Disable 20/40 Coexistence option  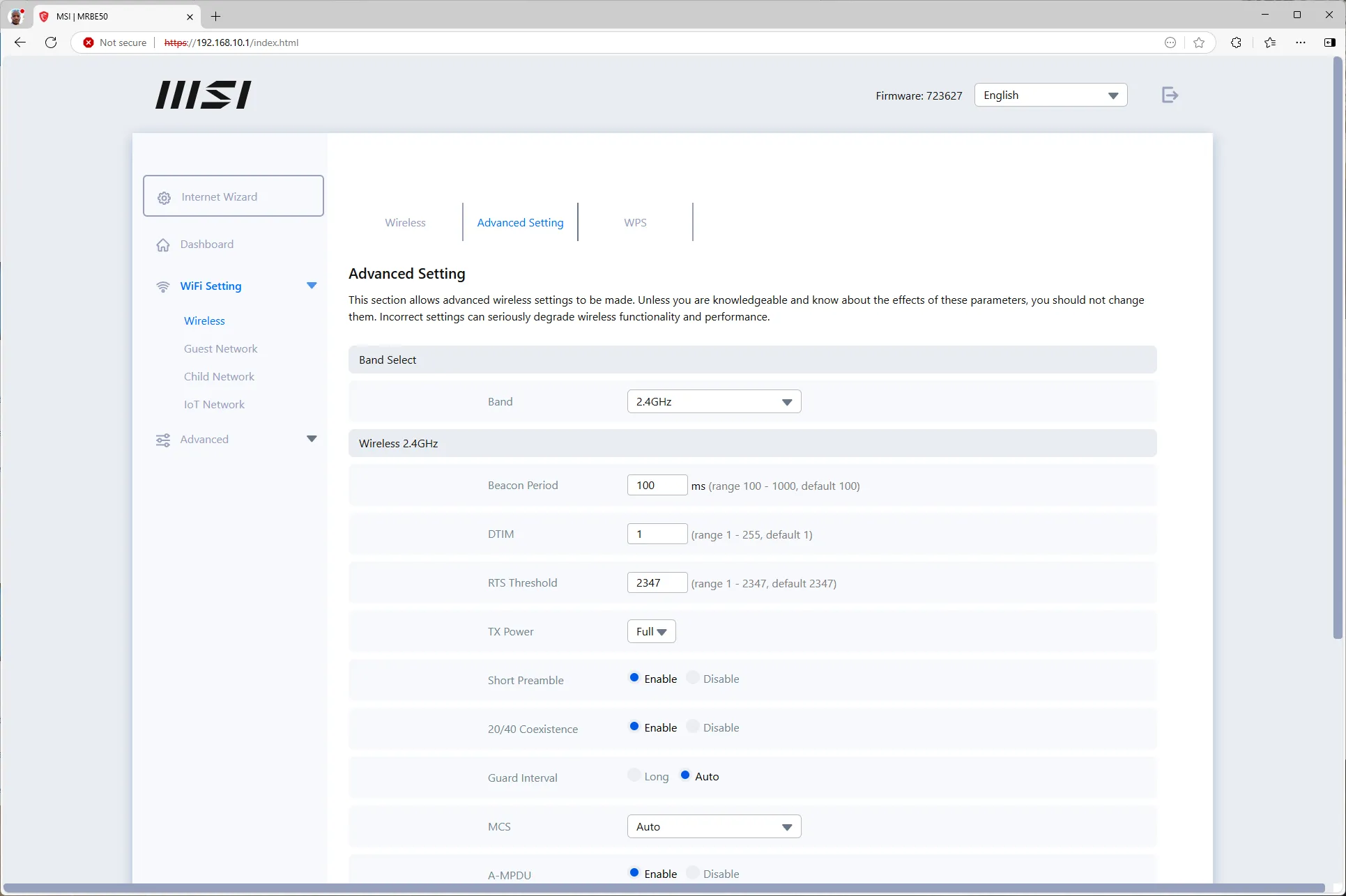point(693,727)
